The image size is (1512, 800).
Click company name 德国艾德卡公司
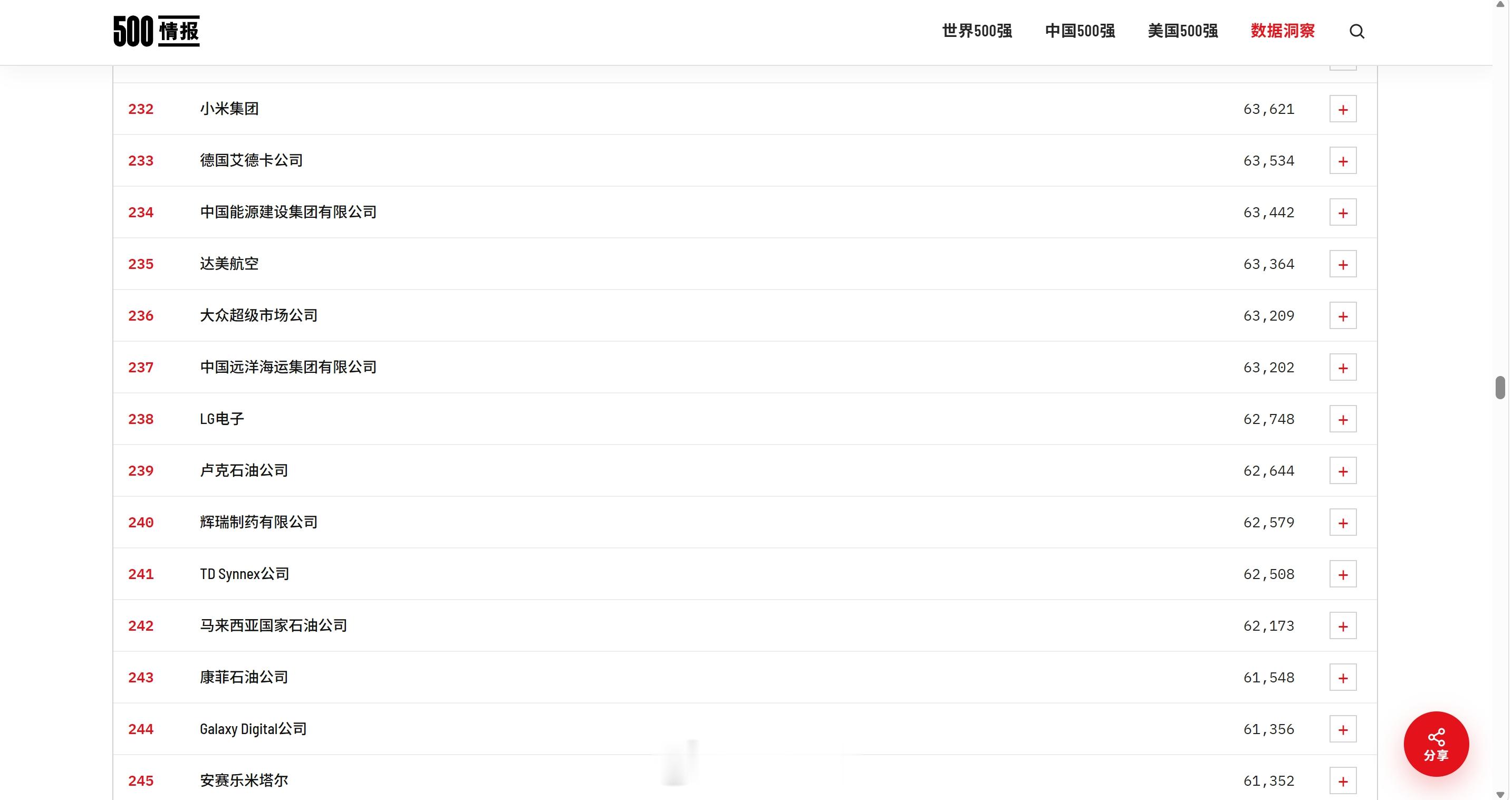[251, 161]
